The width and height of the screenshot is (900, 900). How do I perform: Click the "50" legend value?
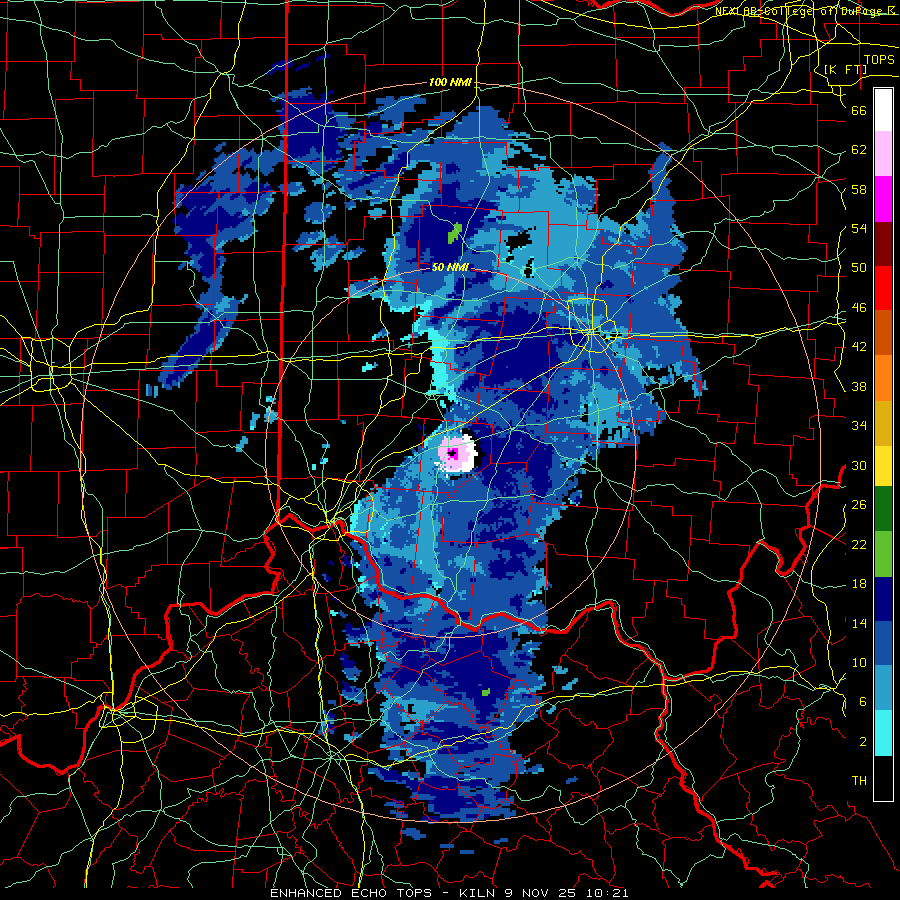(x=859, y=268)
